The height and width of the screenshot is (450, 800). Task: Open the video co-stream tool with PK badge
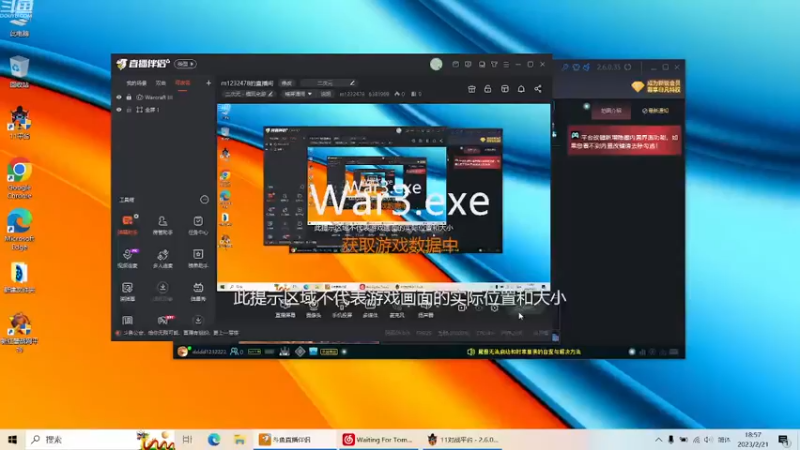[x=128, y=258]
